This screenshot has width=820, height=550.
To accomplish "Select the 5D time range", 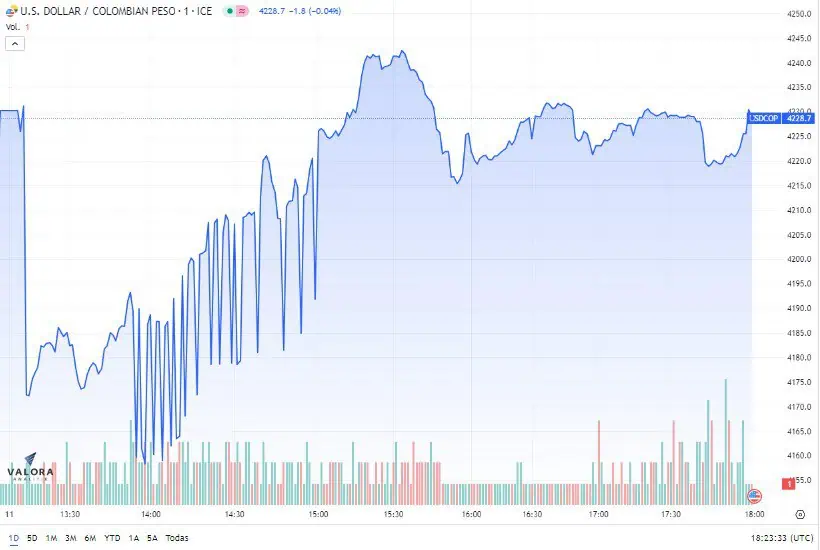I will [32, 538].
